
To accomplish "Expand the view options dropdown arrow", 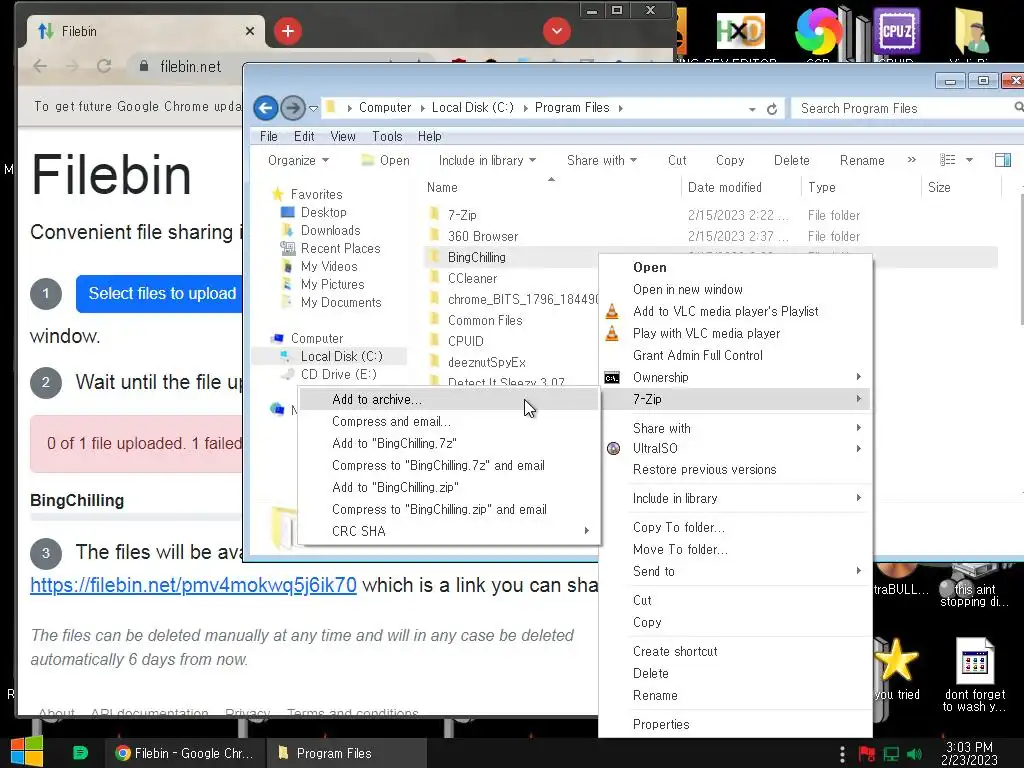I will (x=969, y=160).
